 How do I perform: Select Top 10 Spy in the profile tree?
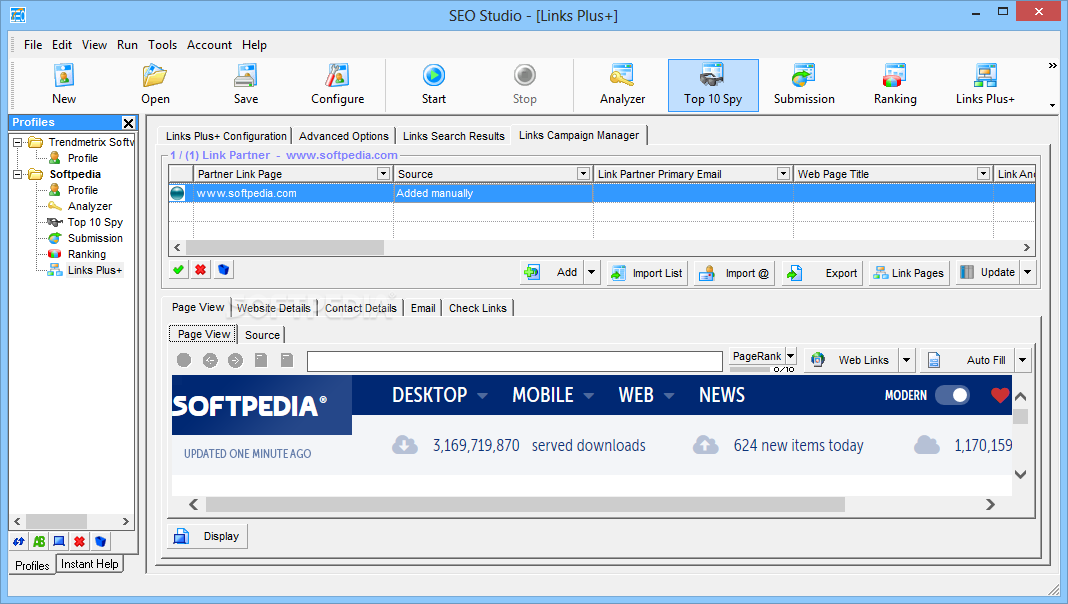(95, 222)
